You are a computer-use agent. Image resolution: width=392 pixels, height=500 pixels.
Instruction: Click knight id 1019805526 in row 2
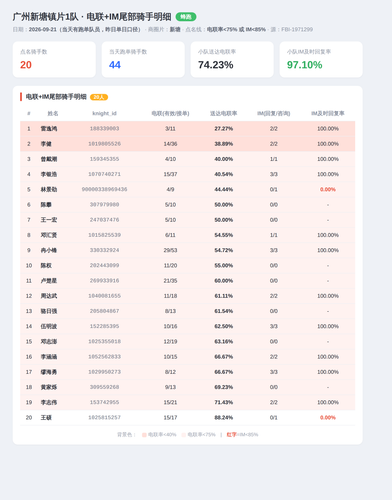click(104, 144)
